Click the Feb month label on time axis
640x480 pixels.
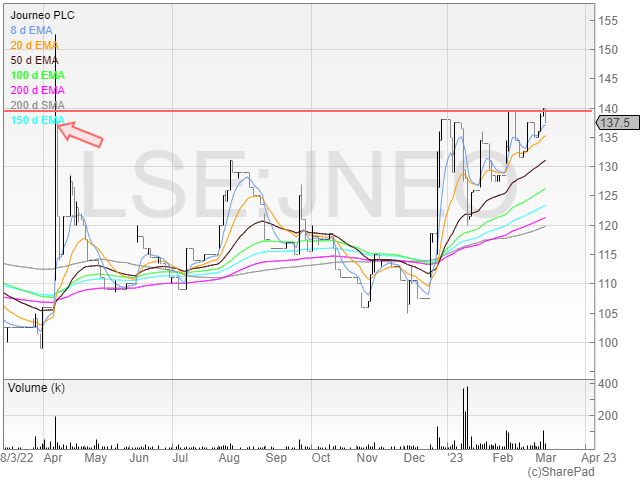click(x=502, y=458)
